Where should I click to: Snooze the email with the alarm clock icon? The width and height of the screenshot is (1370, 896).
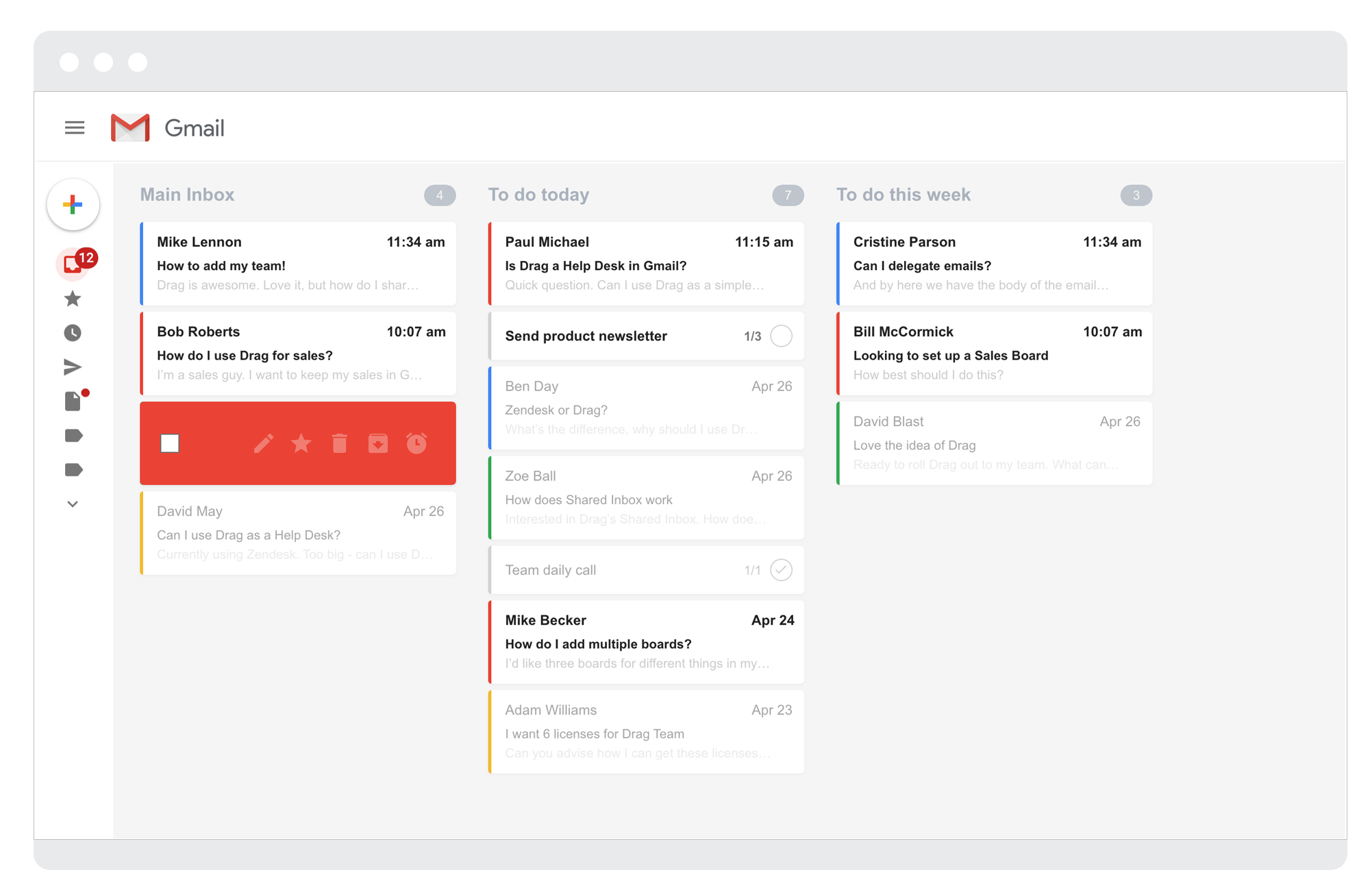point(416,443)
